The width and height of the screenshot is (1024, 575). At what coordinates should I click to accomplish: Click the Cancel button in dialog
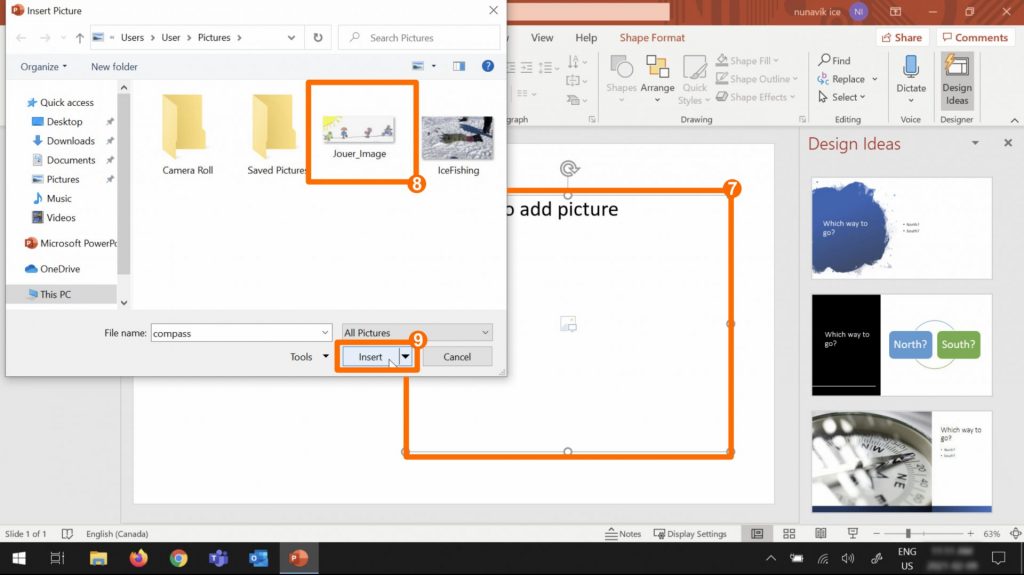click(x=457, y=357)
